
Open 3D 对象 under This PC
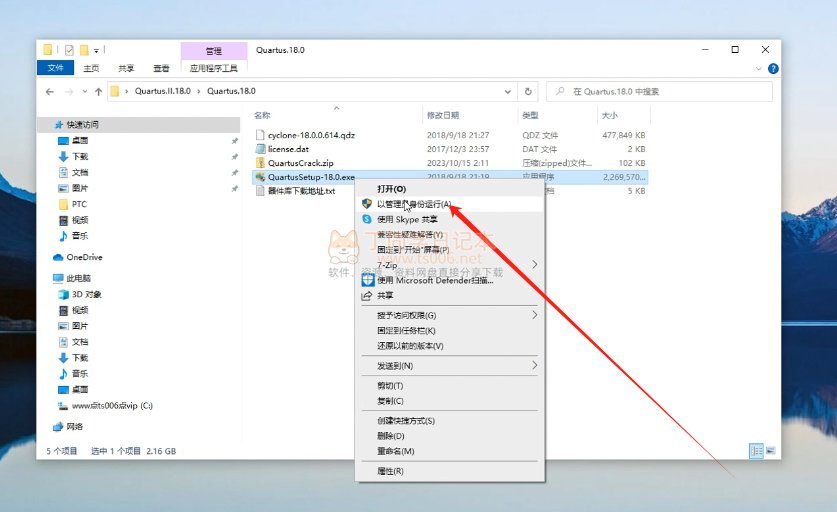pos(86,294)
